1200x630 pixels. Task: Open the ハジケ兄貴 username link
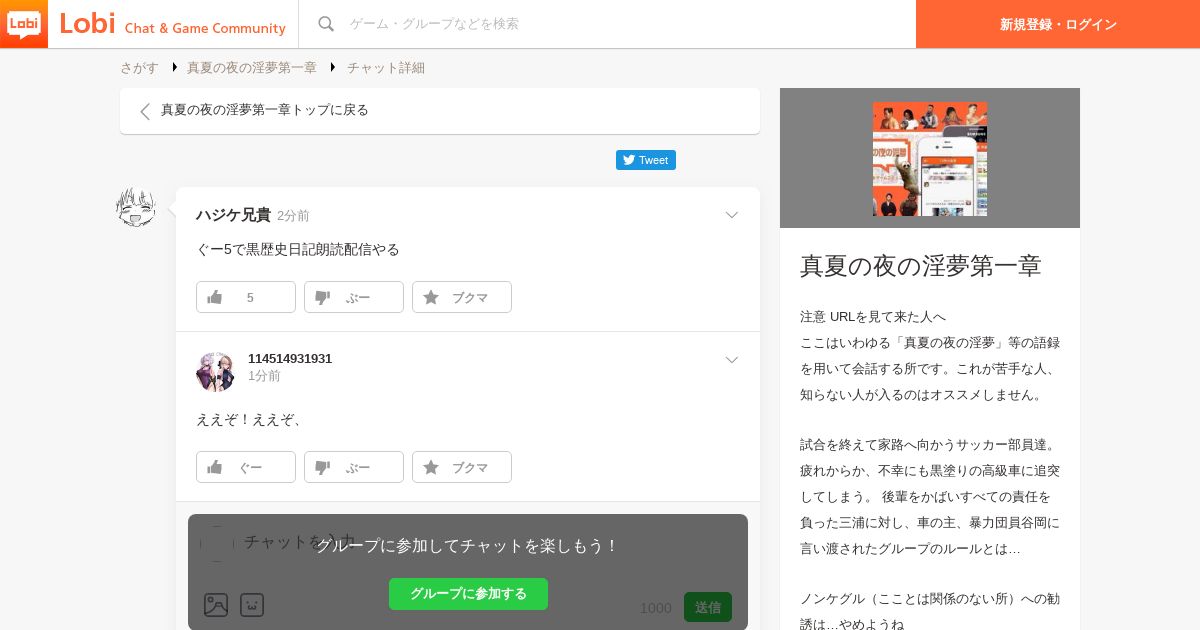[x=233, y=215]
